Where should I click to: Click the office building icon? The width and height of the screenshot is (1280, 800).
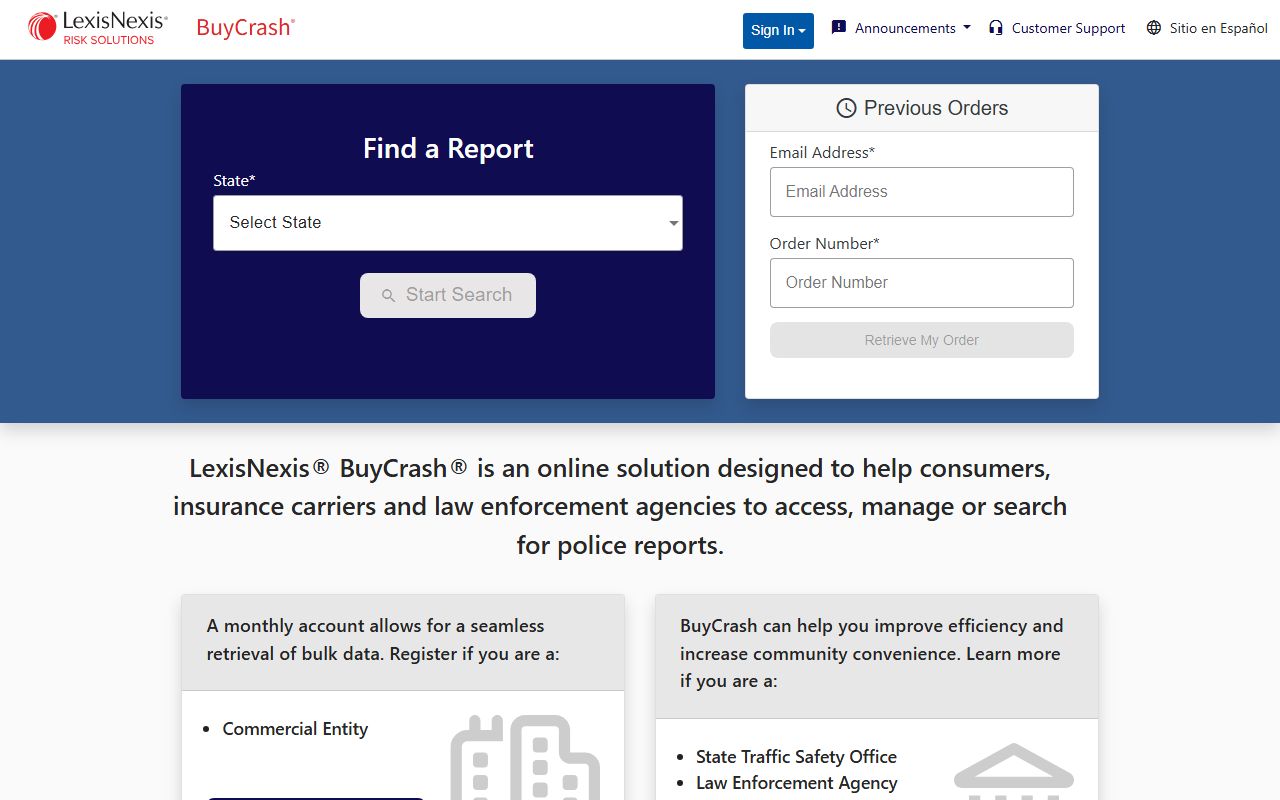click(525, 757)
